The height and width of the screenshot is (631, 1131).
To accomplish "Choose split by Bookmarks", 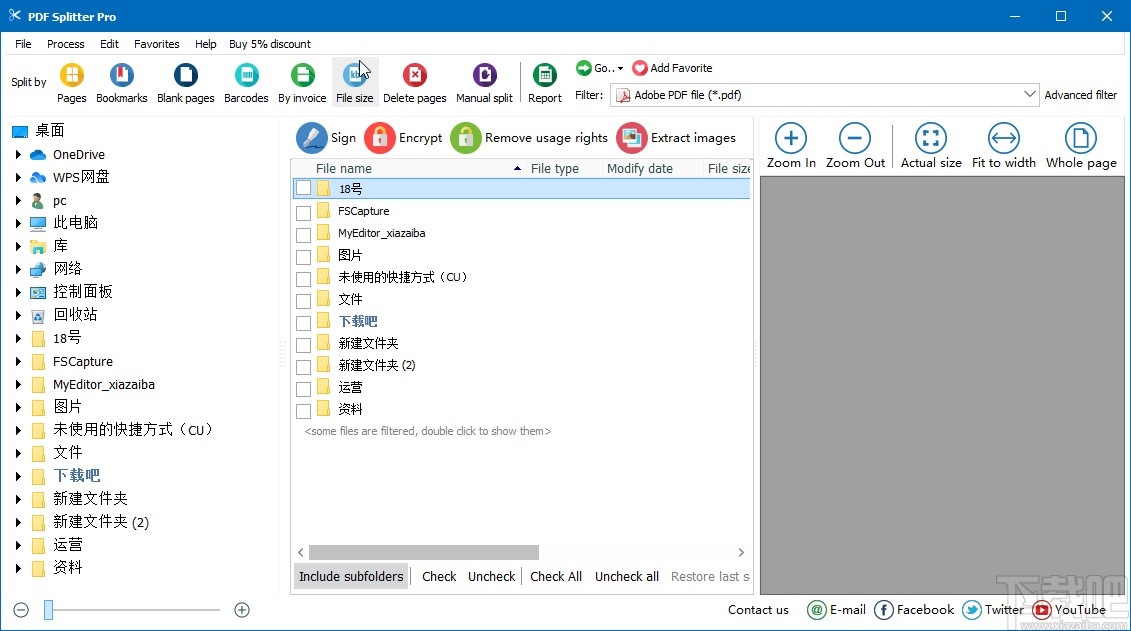I will click(121, 84).
